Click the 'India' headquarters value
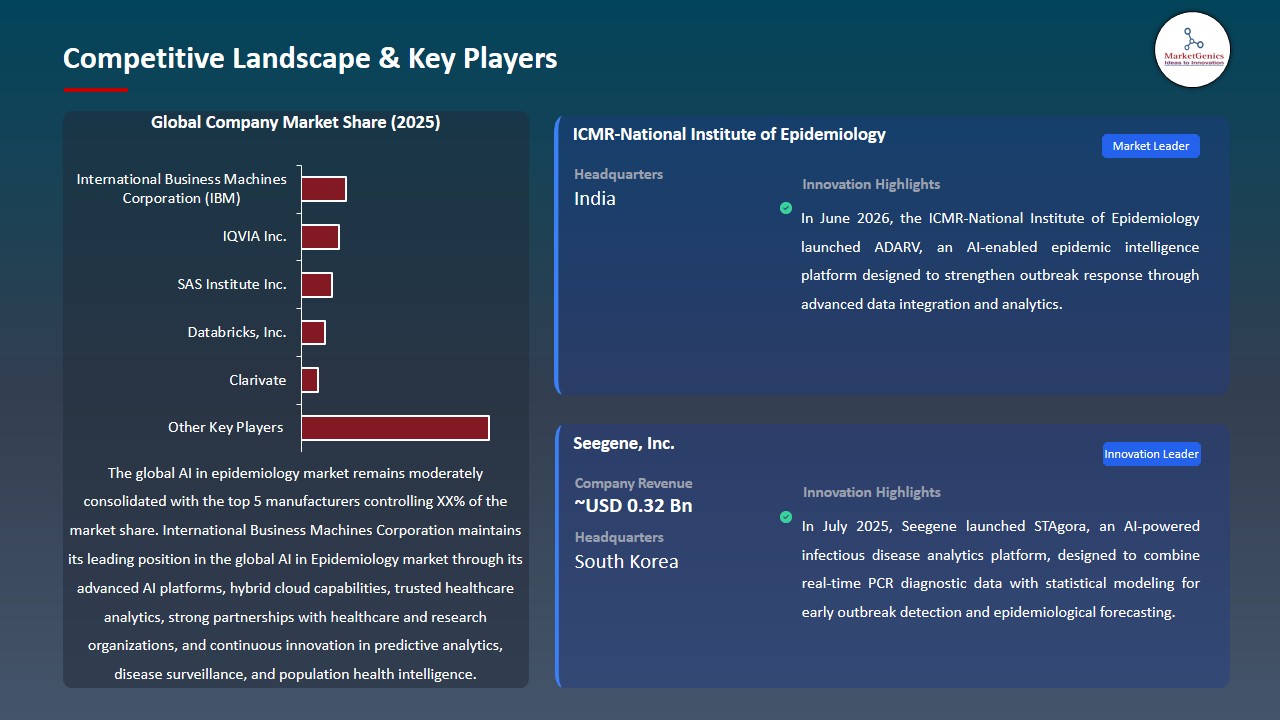 pos(595,199)
